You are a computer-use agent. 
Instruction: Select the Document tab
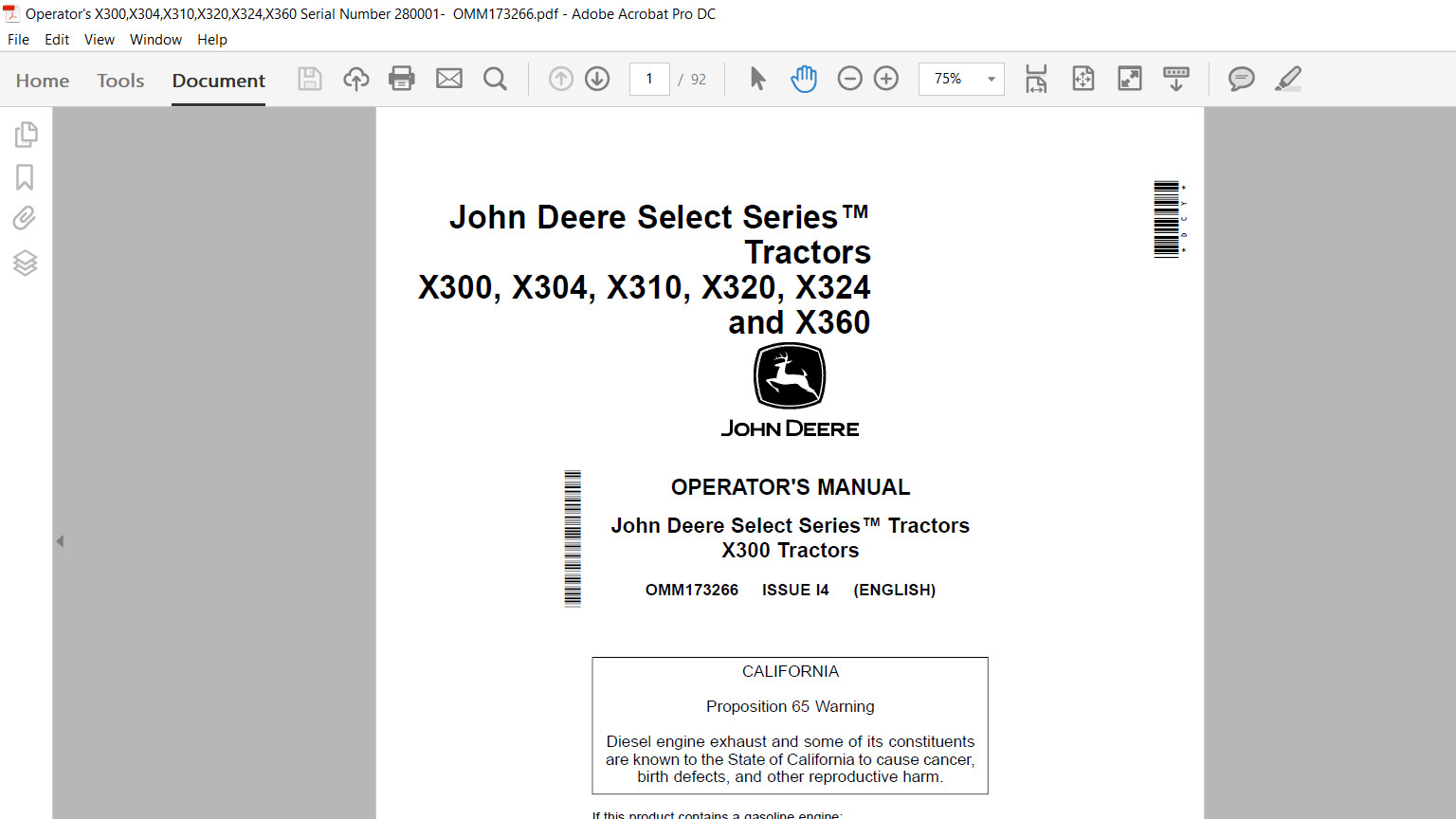click(x=219, y=81)
